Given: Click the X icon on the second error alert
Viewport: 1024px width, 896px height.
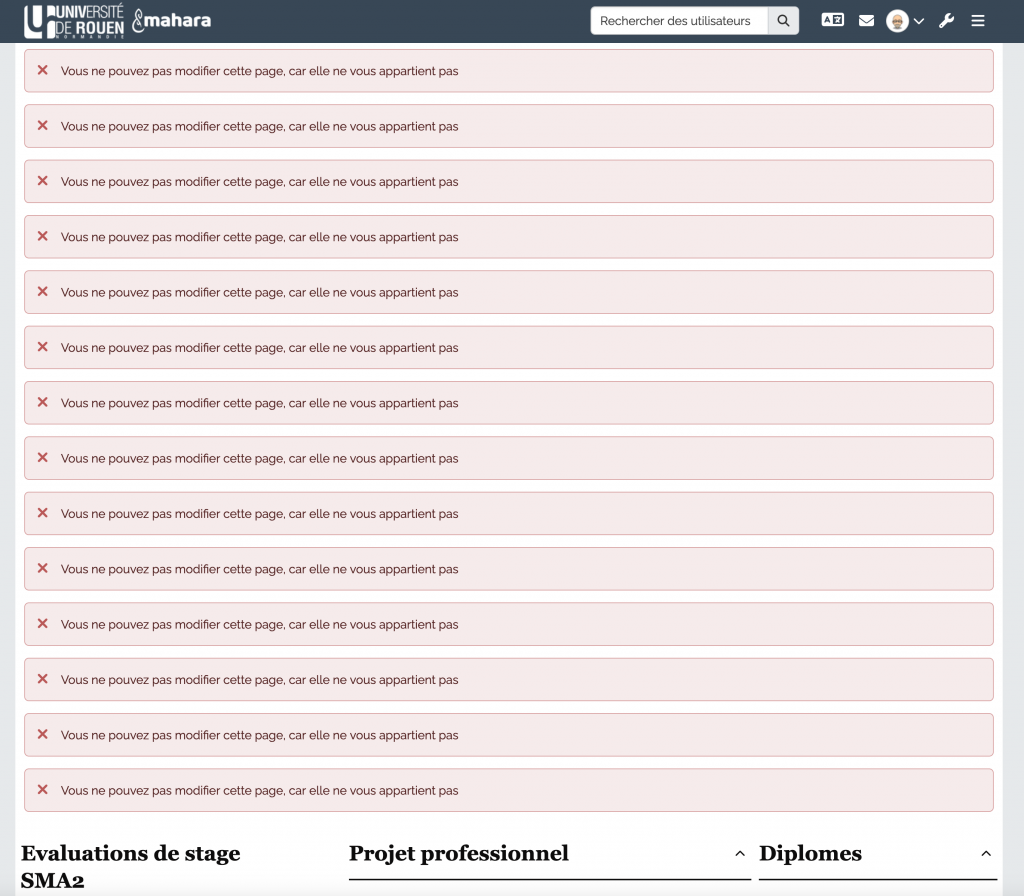Looking at the screenshot, I should click(x=42, y=126).
